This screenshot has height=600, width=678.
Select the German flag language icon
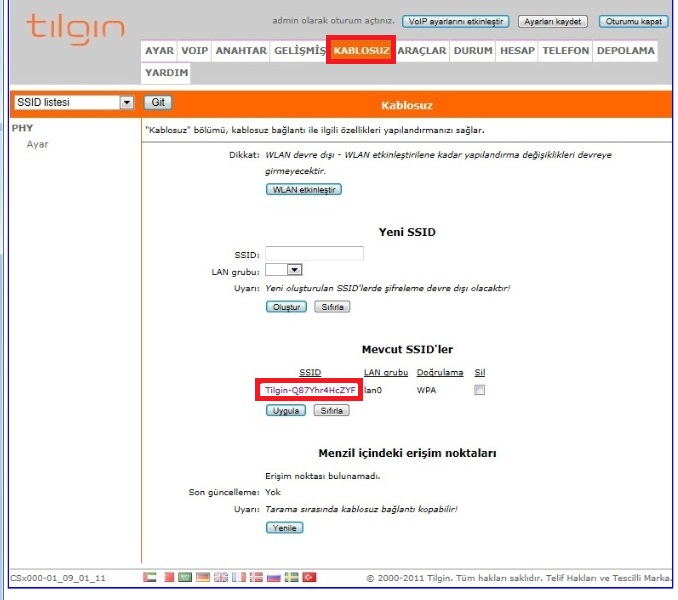click(x=203, y=577)
